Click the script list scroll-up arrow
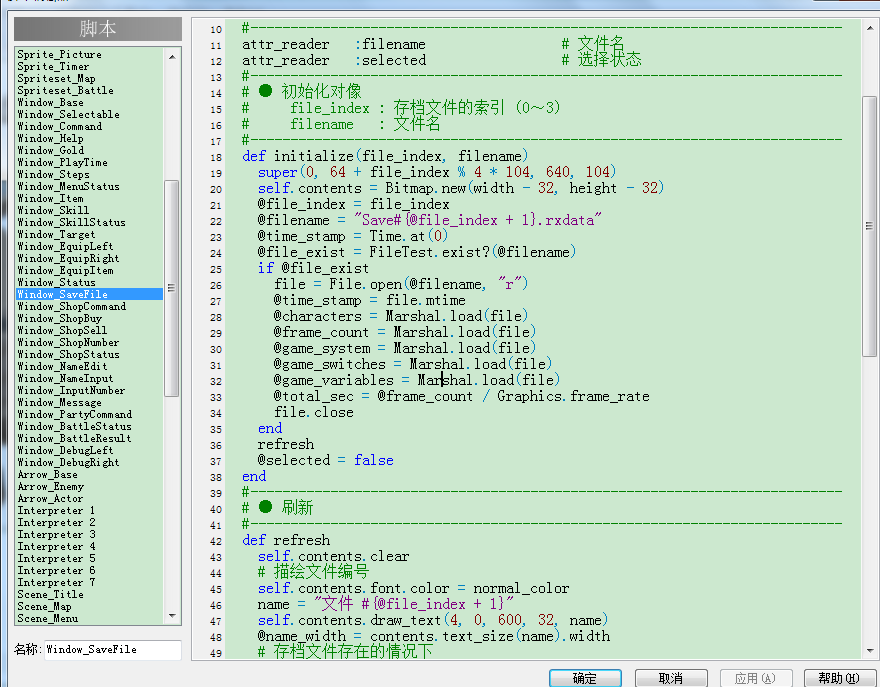The height and width of the screenshot is (687, 880). click(172, 57)
